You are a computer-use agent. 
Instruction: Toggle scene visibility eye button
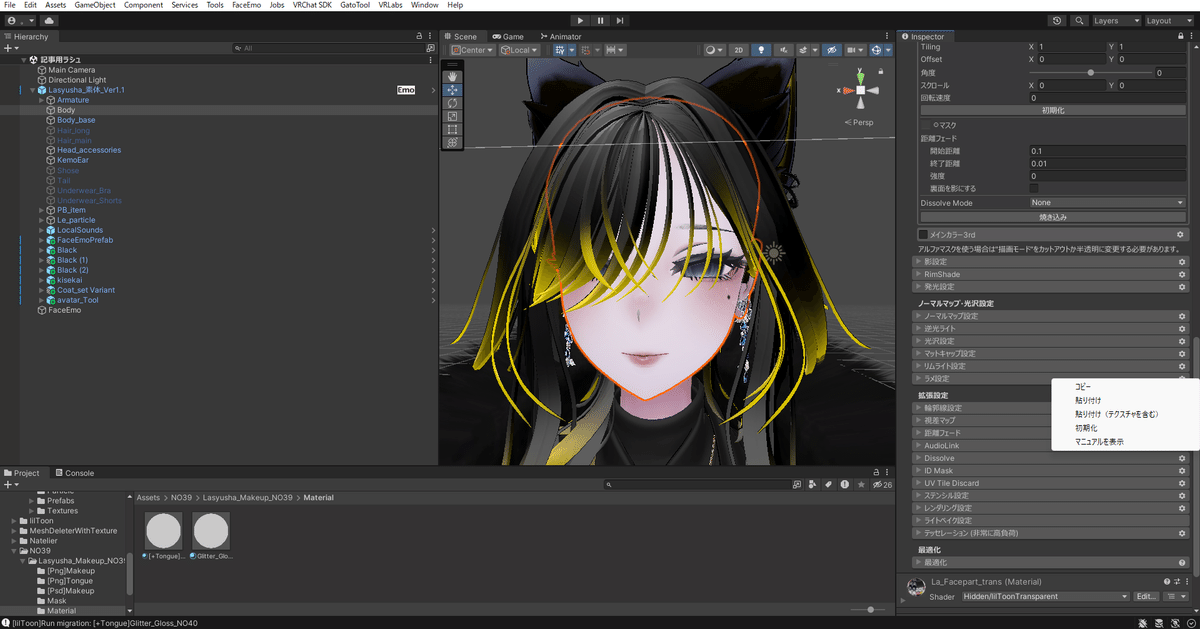[x=831, y=50]
